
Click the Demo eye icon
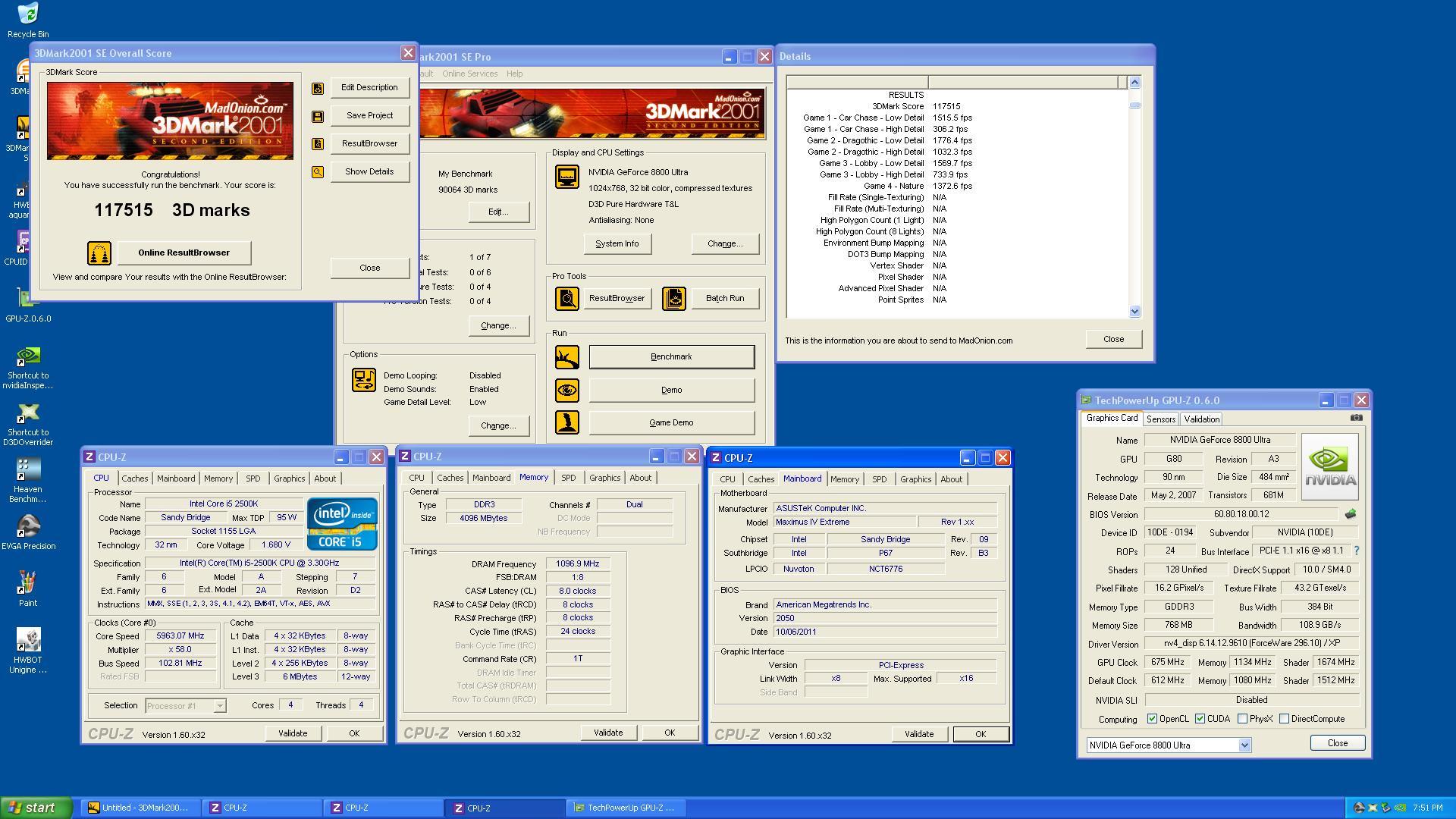[567, 391]
